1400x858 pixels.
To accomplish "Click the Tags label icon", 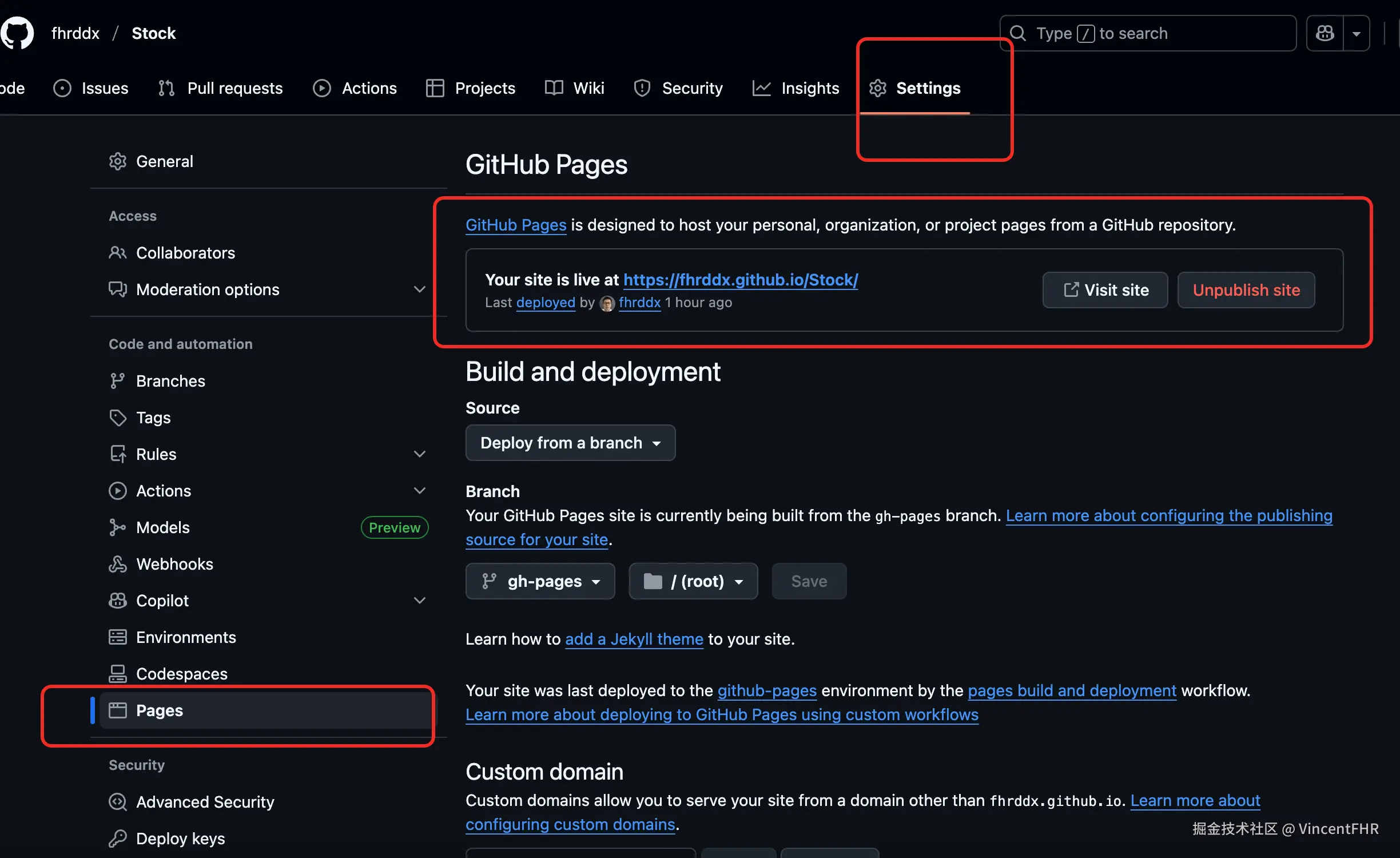I will (x=118, y=418).
